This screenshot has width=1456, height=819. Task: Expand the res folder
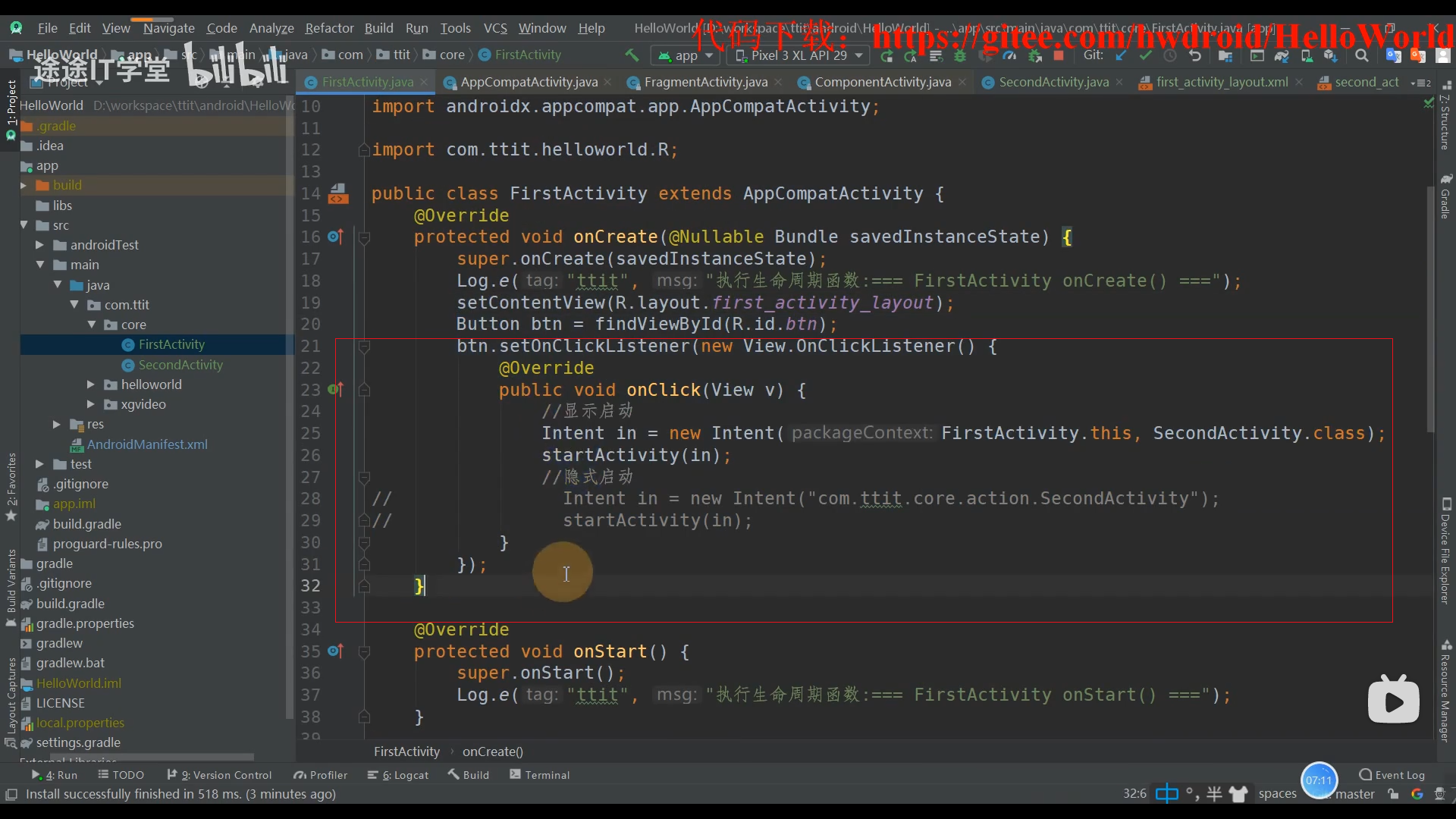pyautogui.click(x=57, y=424)
